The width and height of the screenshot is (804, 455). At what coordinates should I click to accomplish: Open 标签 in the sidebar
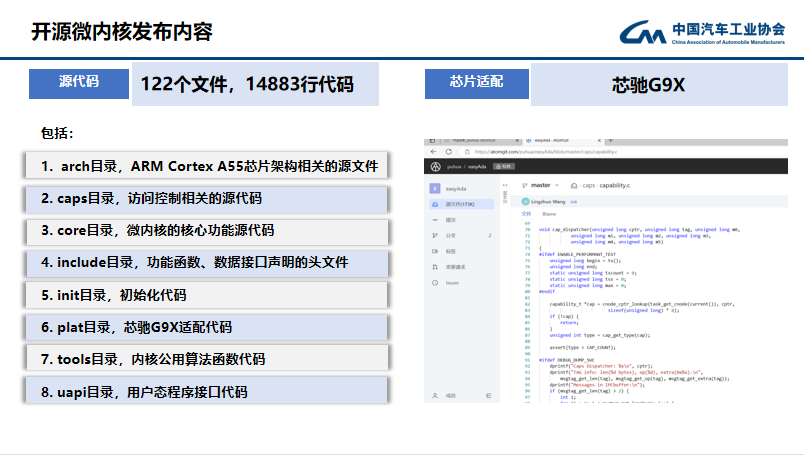tap(450, 251)
